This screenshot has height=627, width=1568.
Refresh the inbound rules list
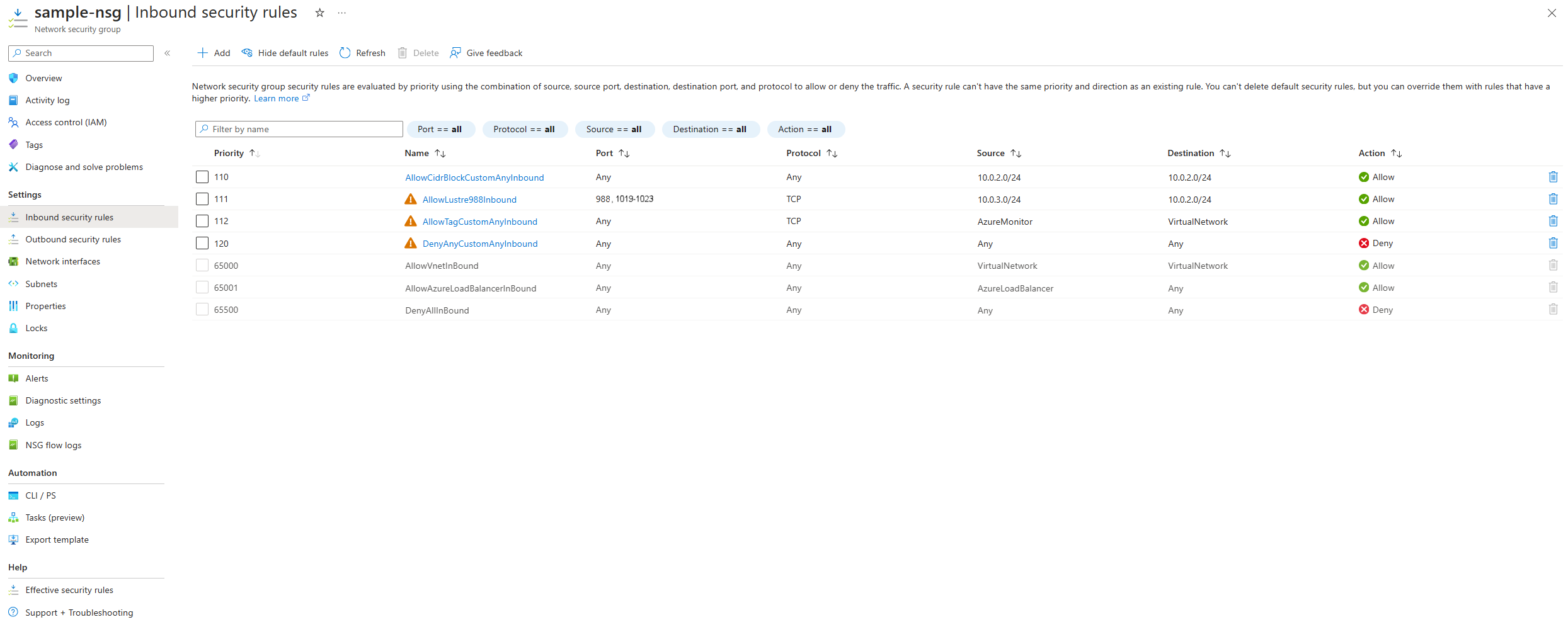pyautogui.click(x=363, y=53)
